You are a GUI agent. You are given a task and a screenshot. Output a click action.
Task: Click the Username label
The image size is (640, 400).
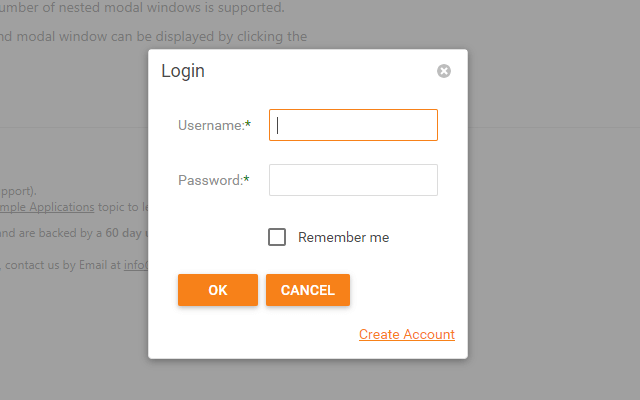point(210,125)
